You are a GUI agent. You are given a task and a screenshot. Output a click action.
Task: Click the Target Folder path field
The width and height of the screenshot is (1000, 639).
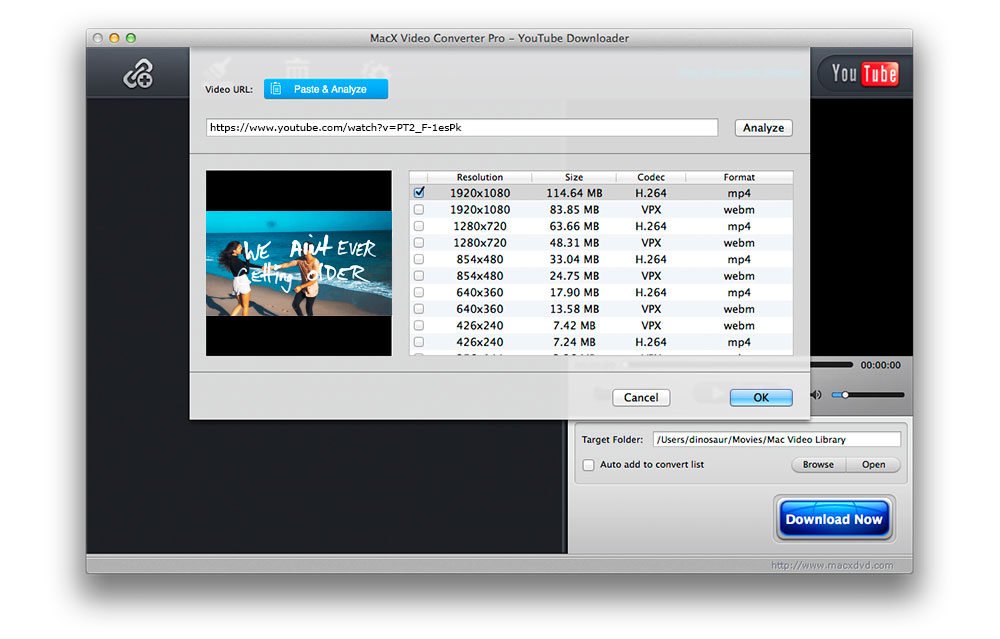tap(777, 439)
